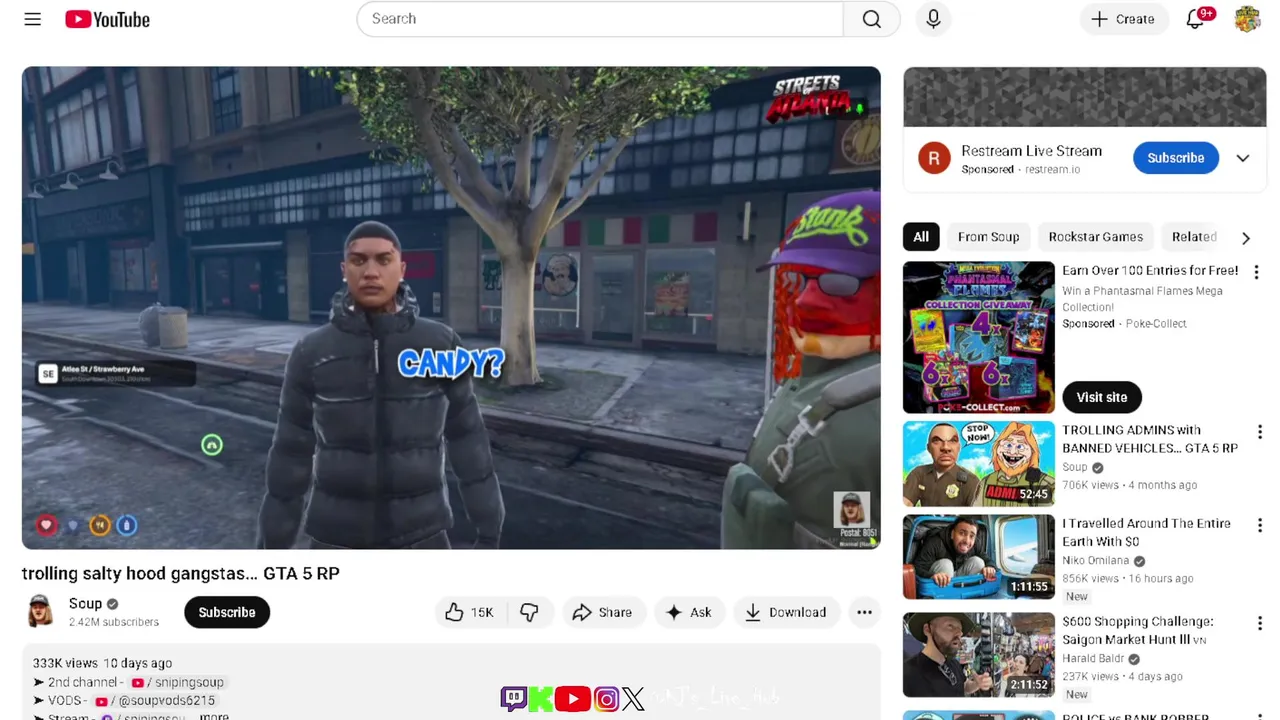Download the video
This screenshot has height=720, width=1280.
click(x=786, y=612)
